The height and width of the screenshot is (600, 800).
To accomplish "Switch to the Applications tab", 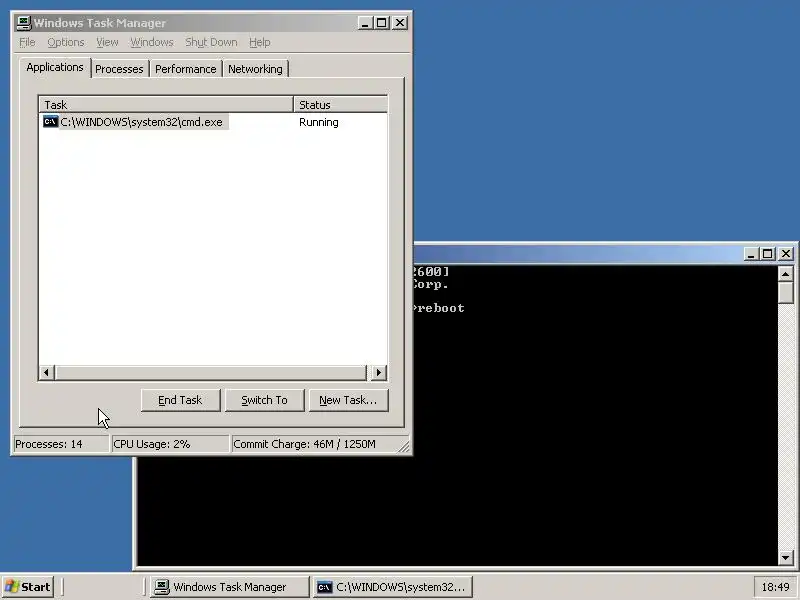I will pos(55,67).
